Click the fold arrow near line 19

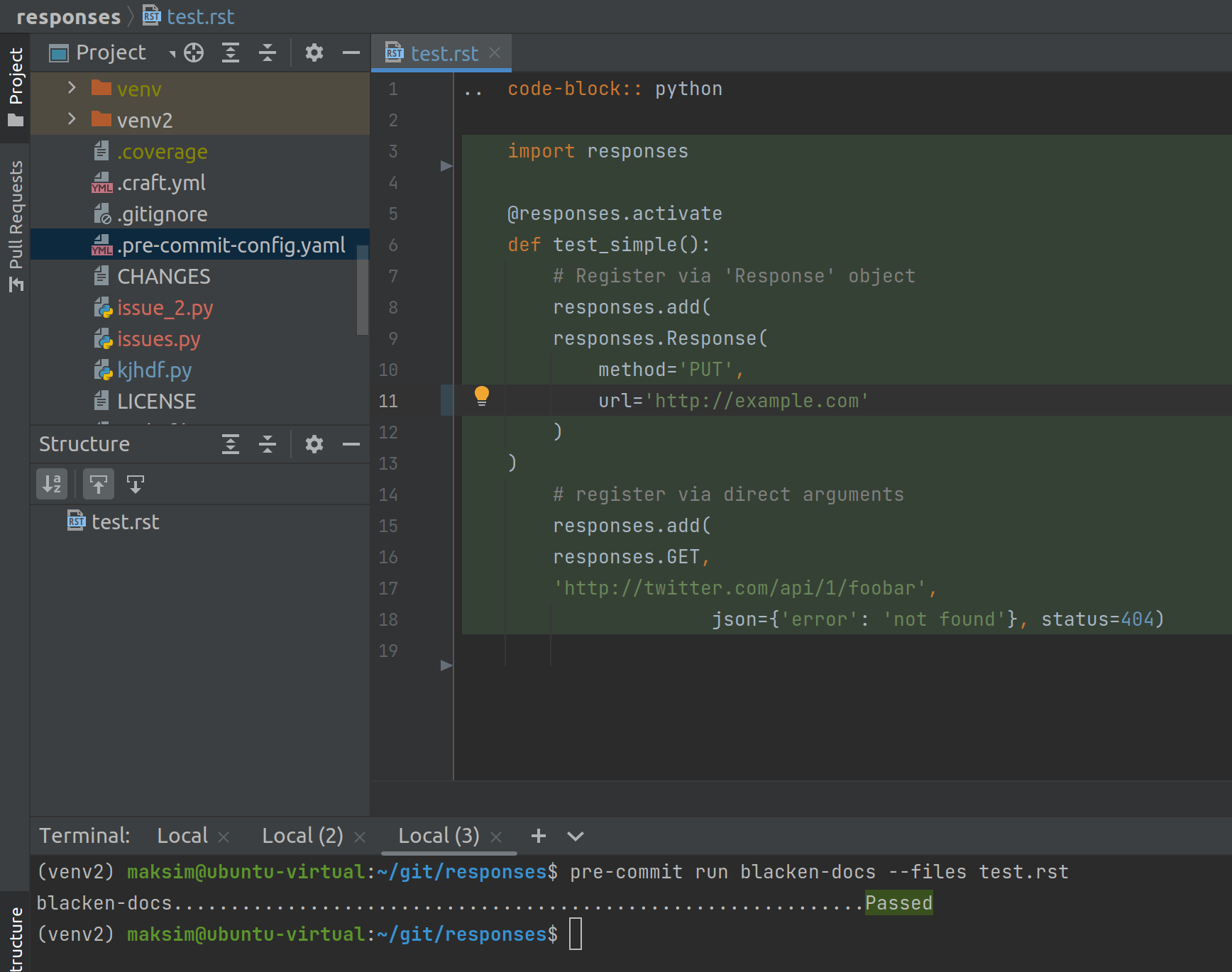point(446,666)
